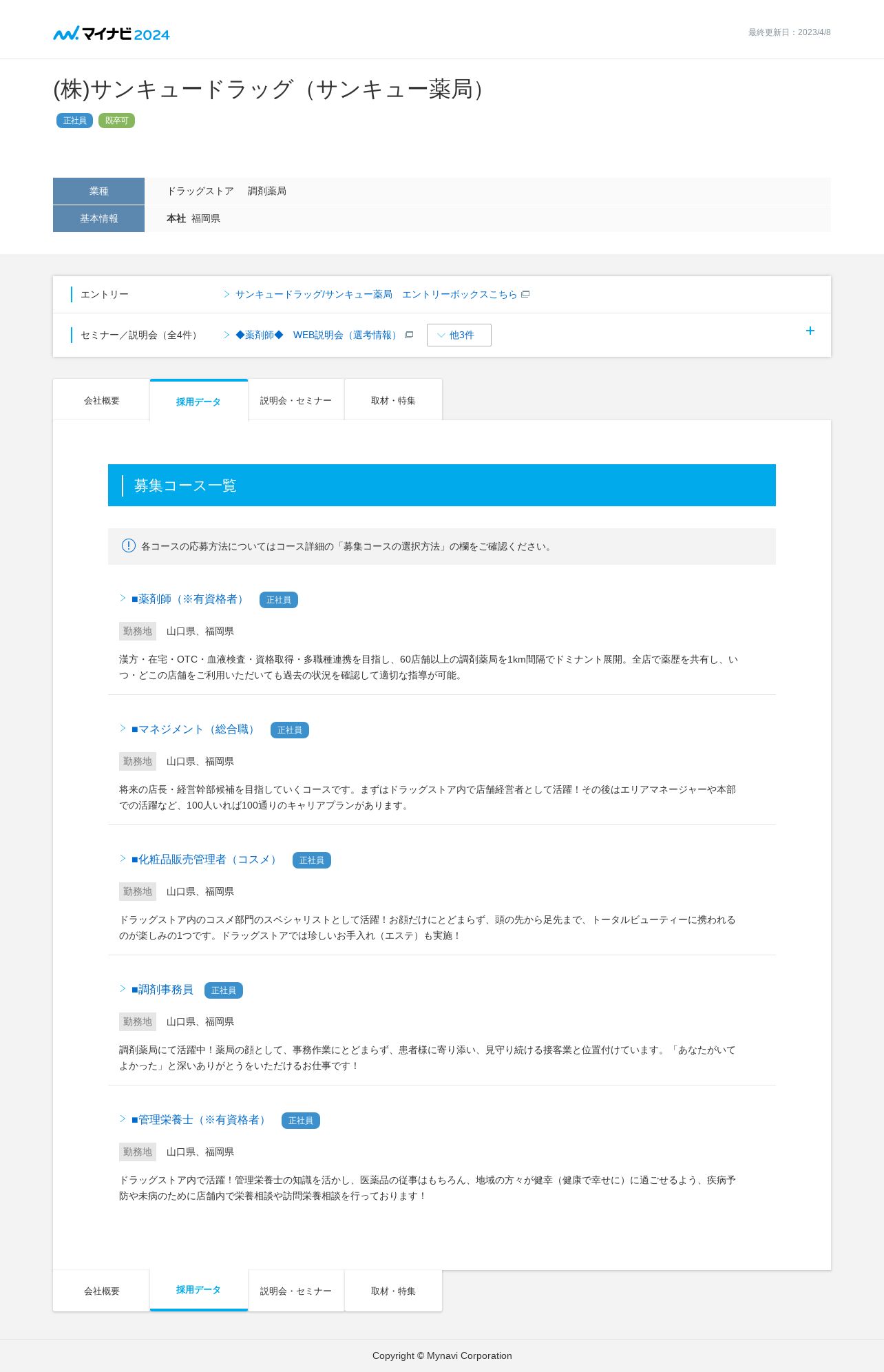Open the マイナビ2024 logo homepage

[112, 33]
